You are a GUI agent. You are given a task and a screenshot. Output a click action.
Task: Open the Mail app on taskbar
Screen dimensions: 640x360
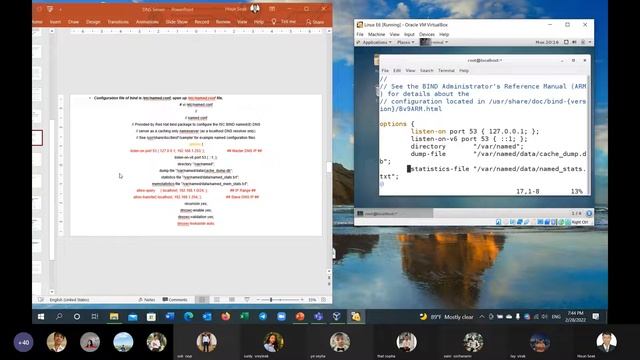(132, 317)
